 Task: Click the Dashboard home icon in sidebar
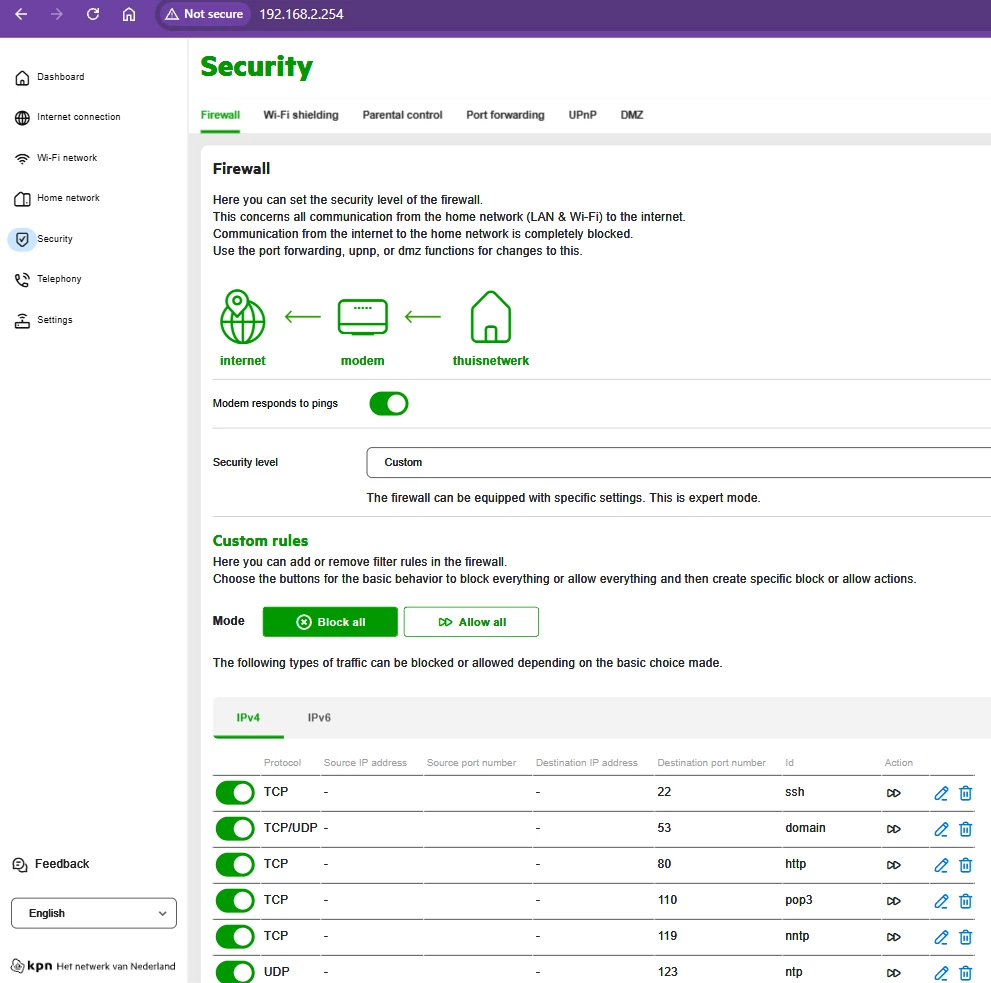(x=22, y=78)
